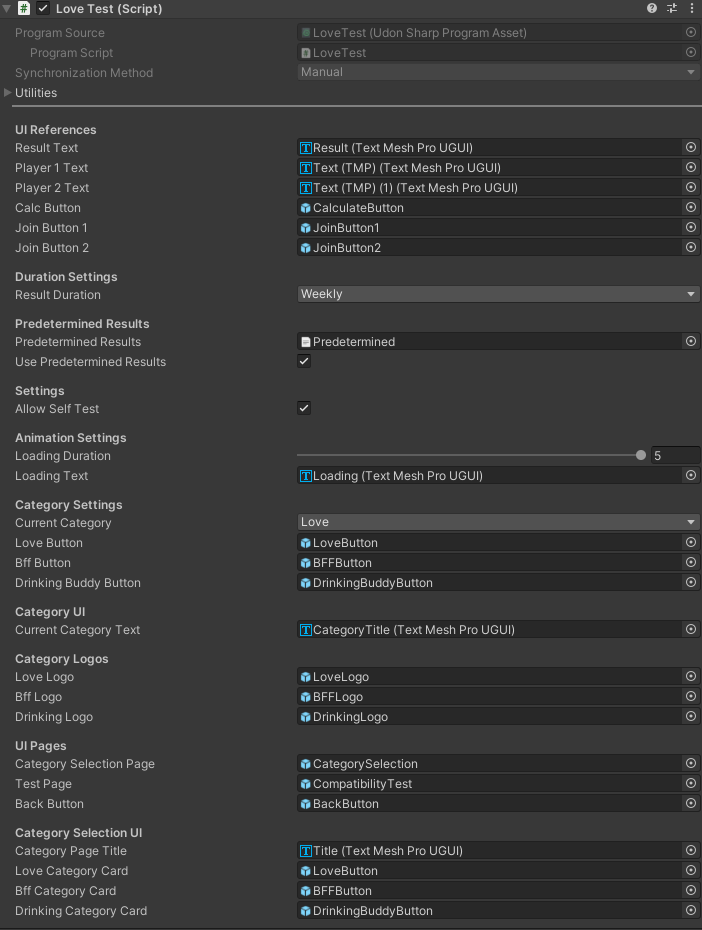Screen dimensions: 702x930
Task: Open object picker for Back Button field
Action: (690, 804)
